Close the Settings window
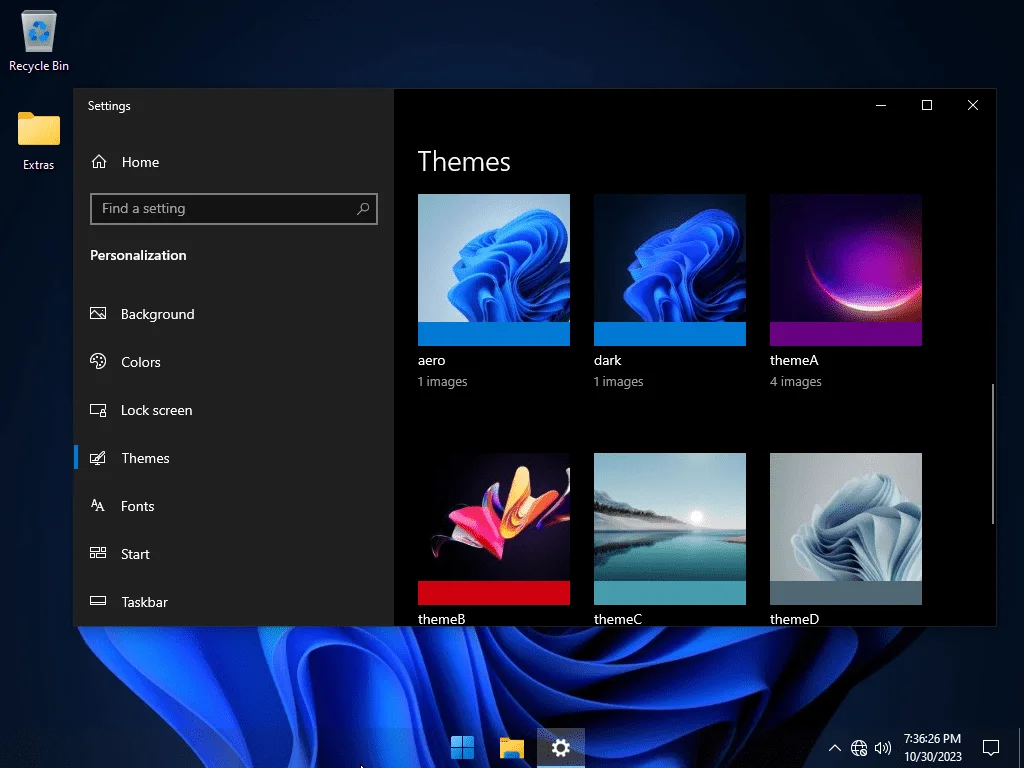Viewport: 1024px width, 768px height. (x=973, y=105)
